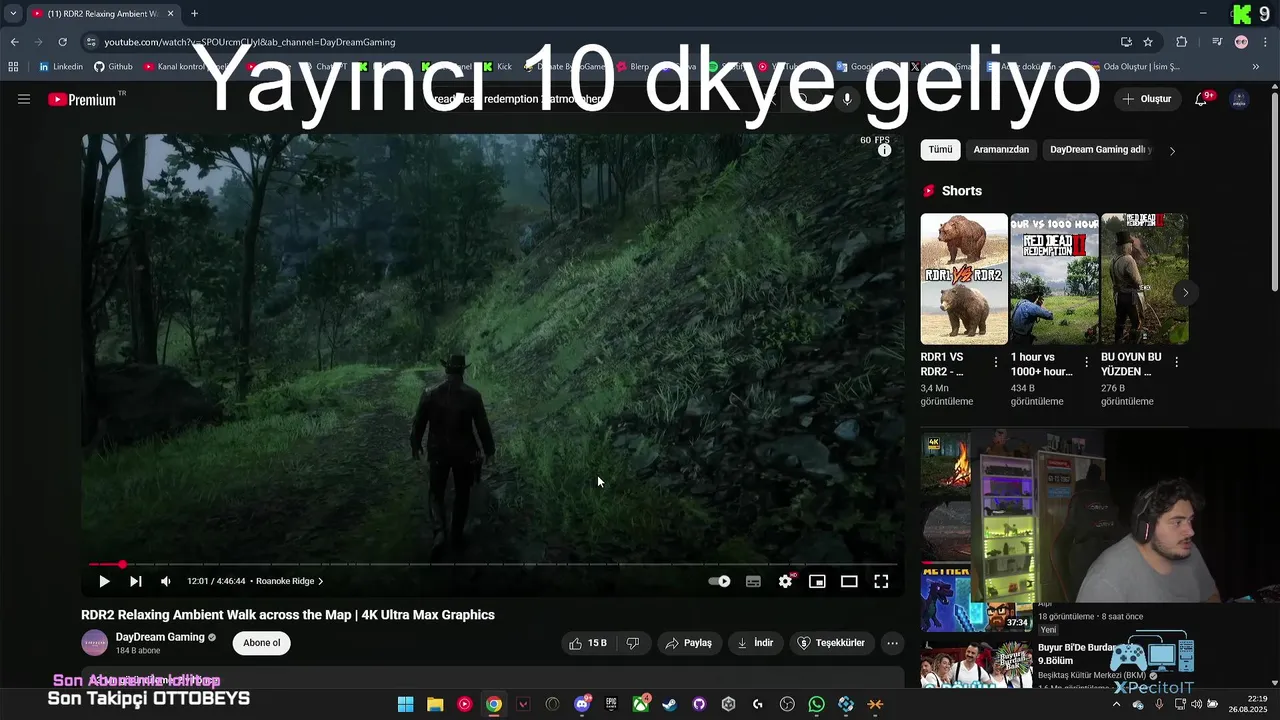
Task: Expand the Roanoke Ridge chapter list
Action: [x=289, y=581]
